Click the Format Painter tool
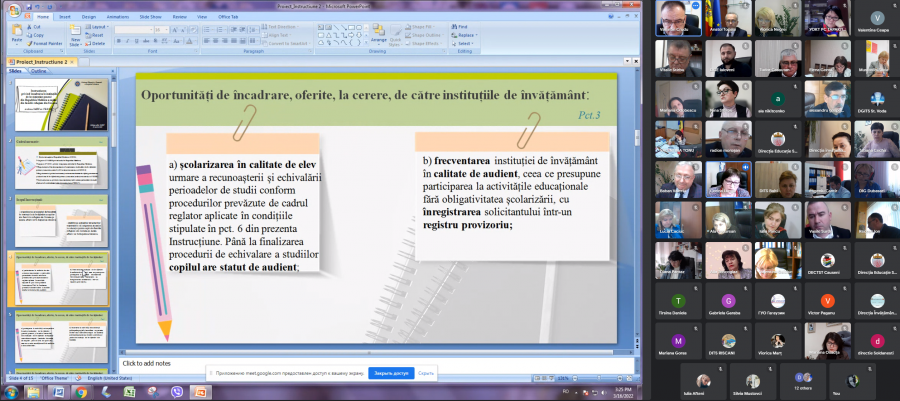900x401 pixels. (47, 44)
